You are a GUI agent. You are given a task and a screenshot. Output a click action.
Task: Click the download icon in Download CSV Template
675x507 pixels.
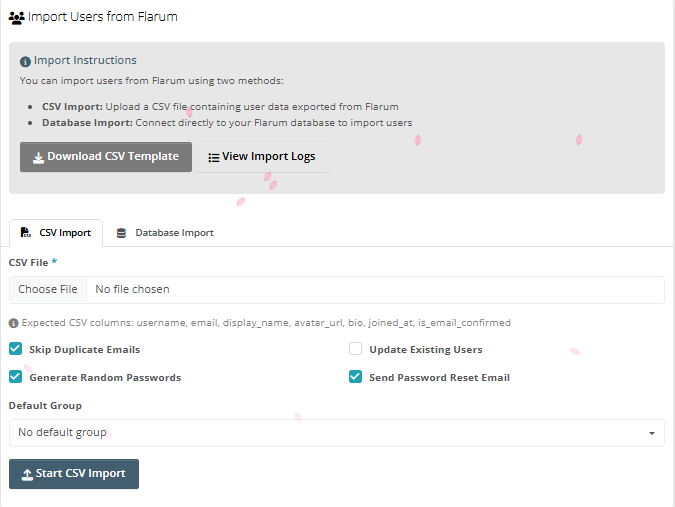point(38,158)
